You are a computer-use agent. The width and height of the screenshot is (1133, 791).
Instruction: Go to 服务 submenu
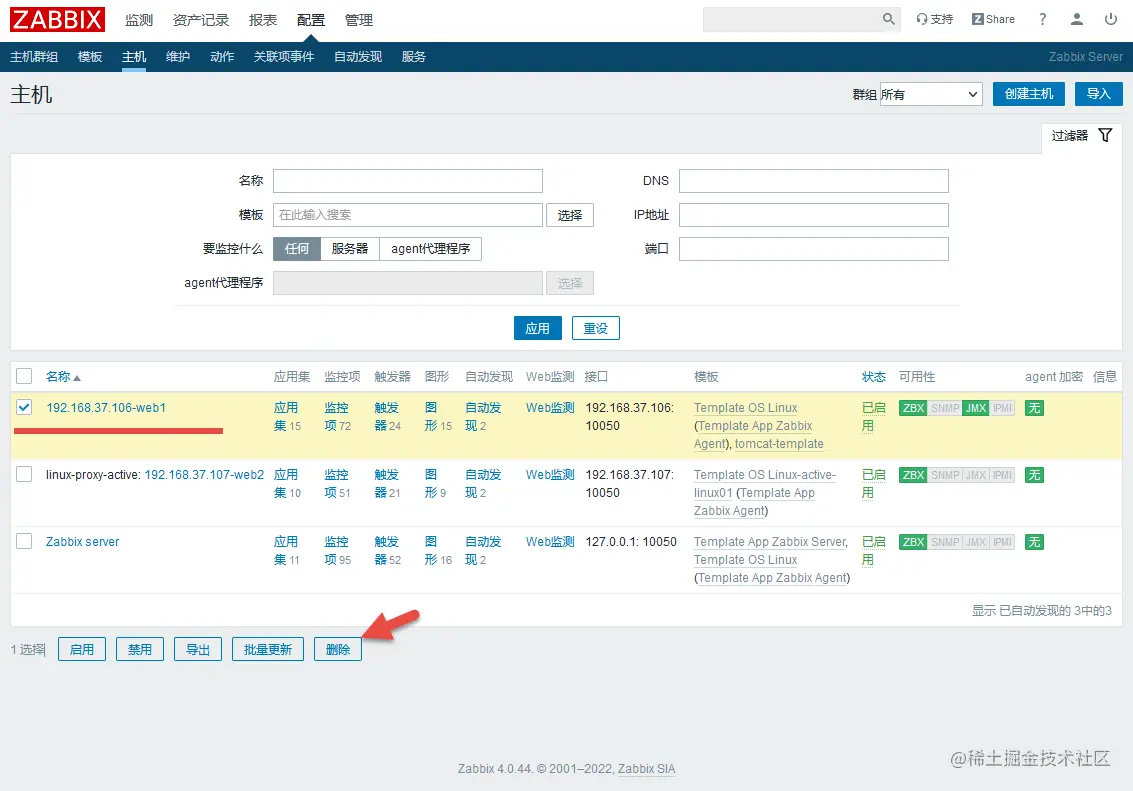click(413, 56)
